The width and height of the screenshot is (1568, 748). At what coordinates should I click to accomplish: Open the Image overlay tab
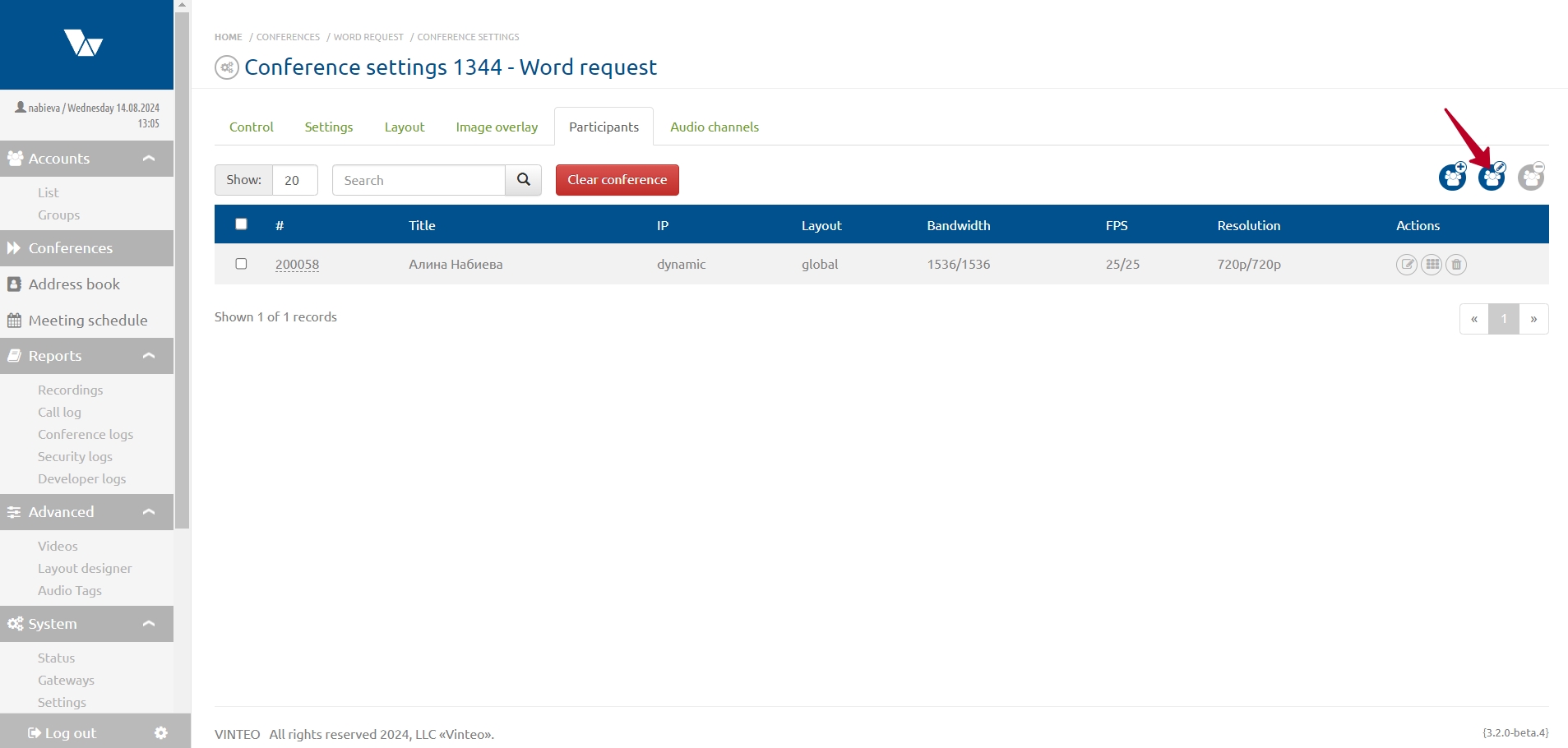pos(497,127)
